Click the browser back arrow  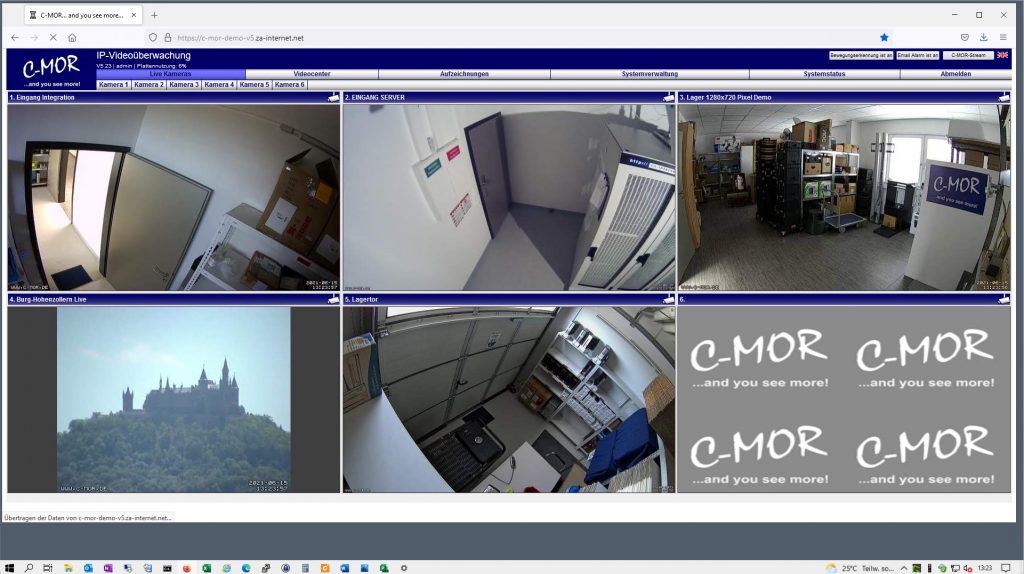pos(14,38)
